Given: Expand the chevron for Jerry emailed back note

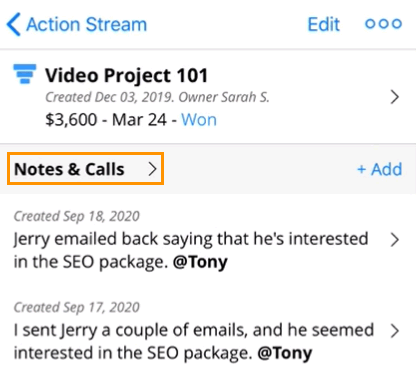Looking at the screenshot, I should tap(395, 239).
